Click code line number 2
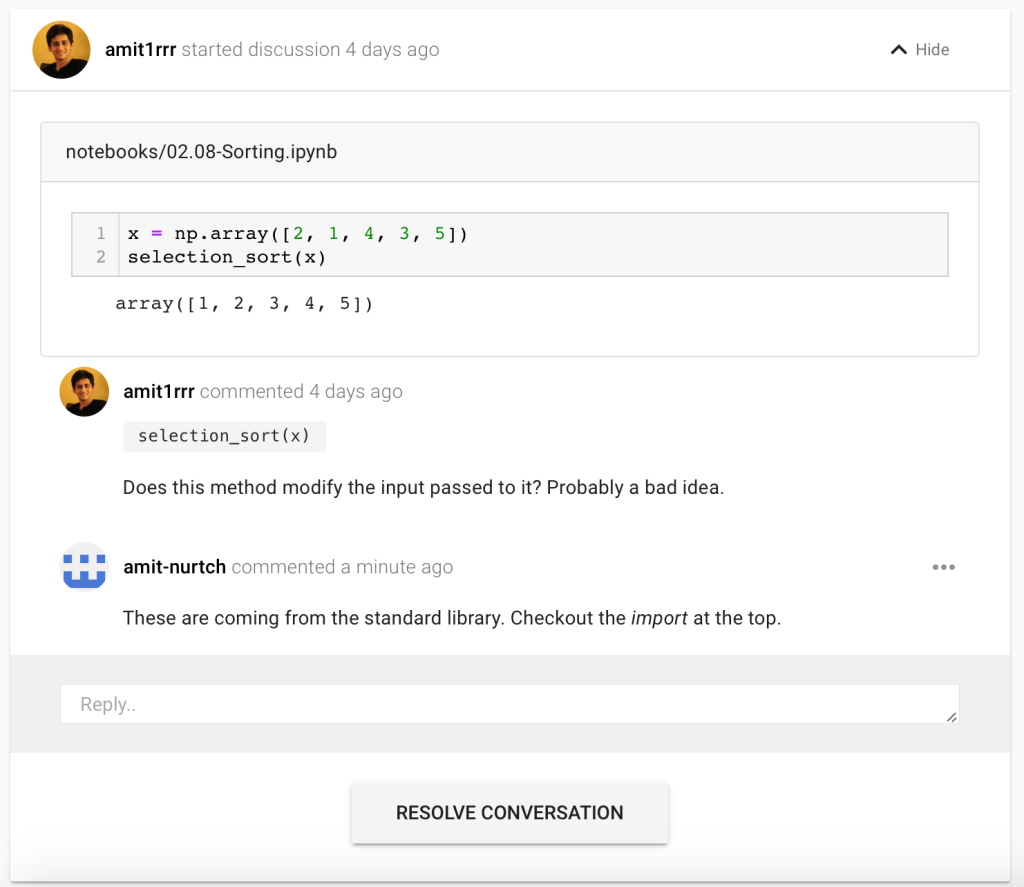 101,257
